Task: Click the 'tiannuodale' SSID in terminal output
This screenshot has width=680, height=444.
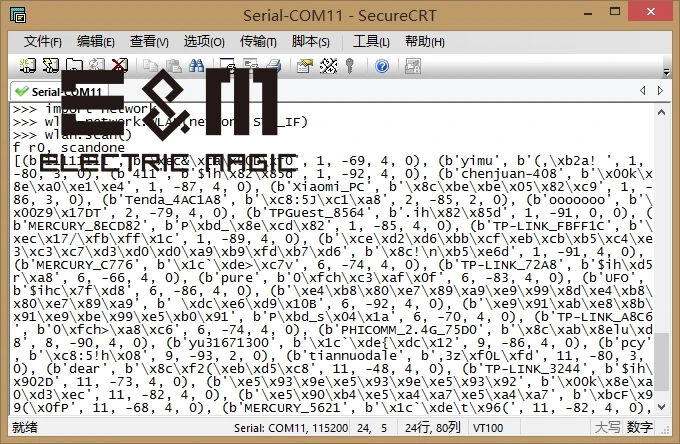Action: point(353,356)
